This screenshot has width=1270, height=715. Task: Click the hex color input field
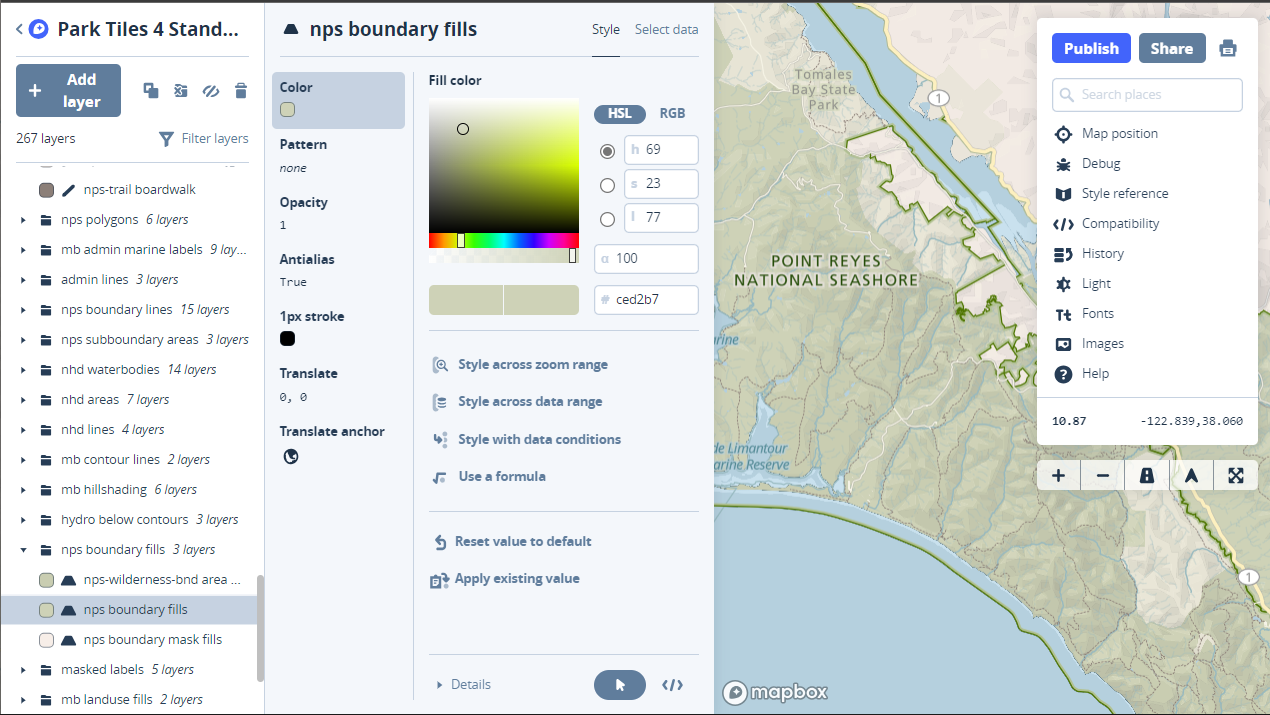tap(646, 299)
